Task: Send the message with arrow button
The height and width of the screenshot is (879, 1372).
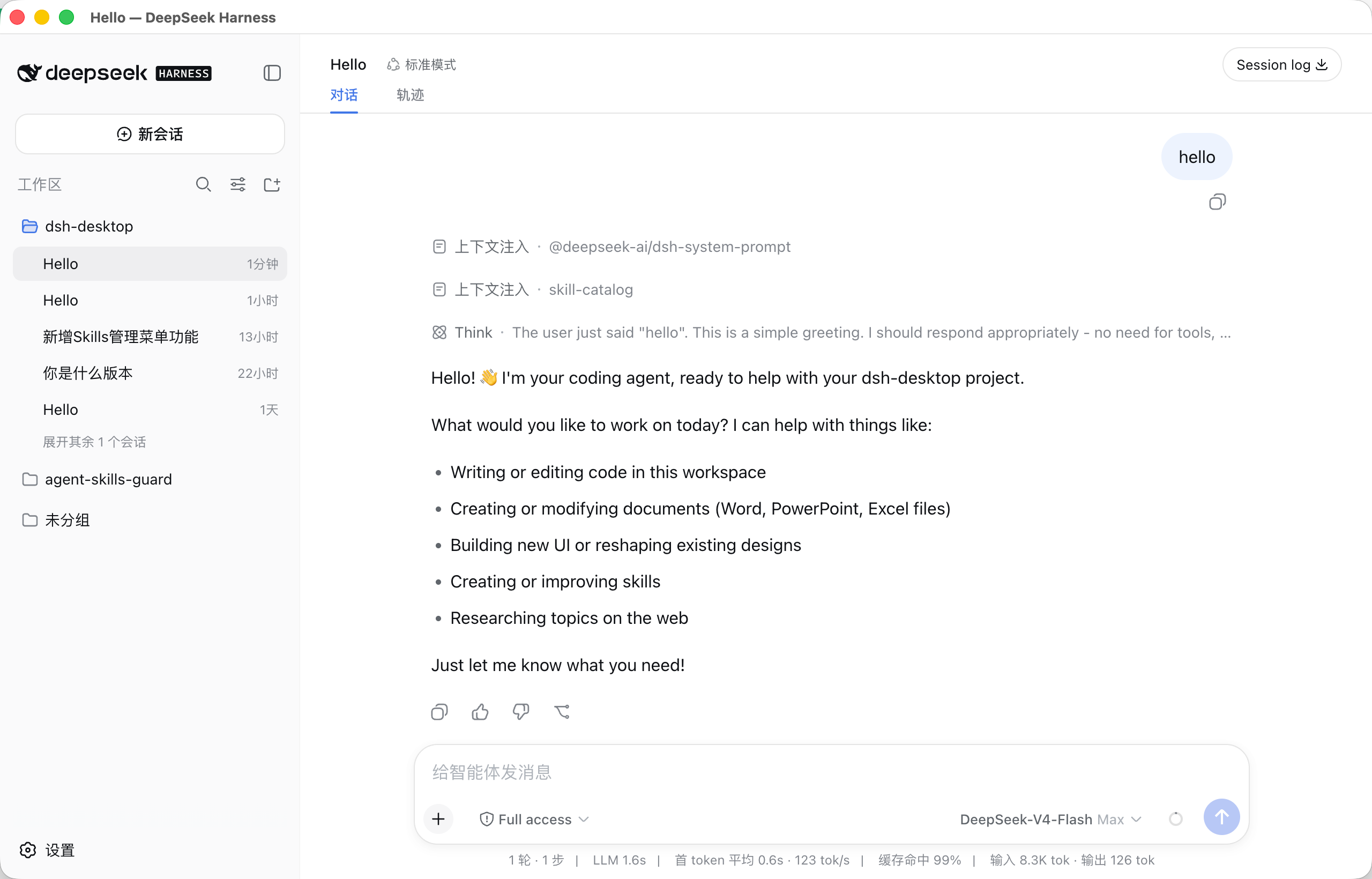Action: pos(1221,817)
